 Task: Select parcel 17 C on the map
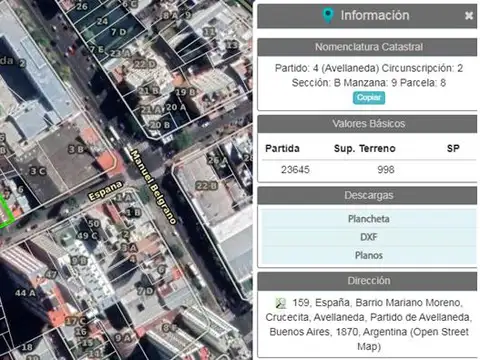(x=76, y=321)
